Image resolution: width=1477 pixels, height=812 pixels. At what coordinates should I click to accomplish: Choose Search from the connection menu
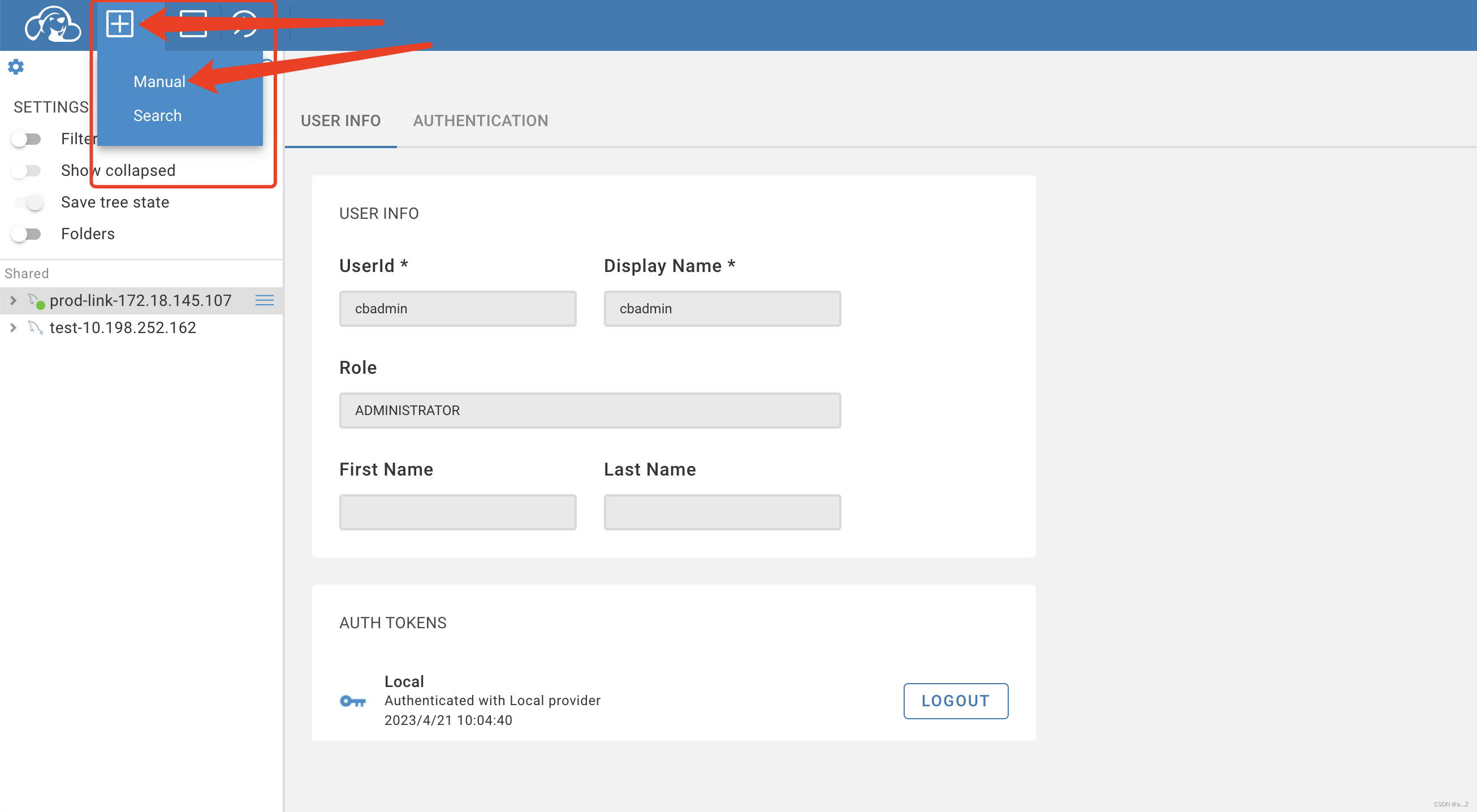(157, 115)
